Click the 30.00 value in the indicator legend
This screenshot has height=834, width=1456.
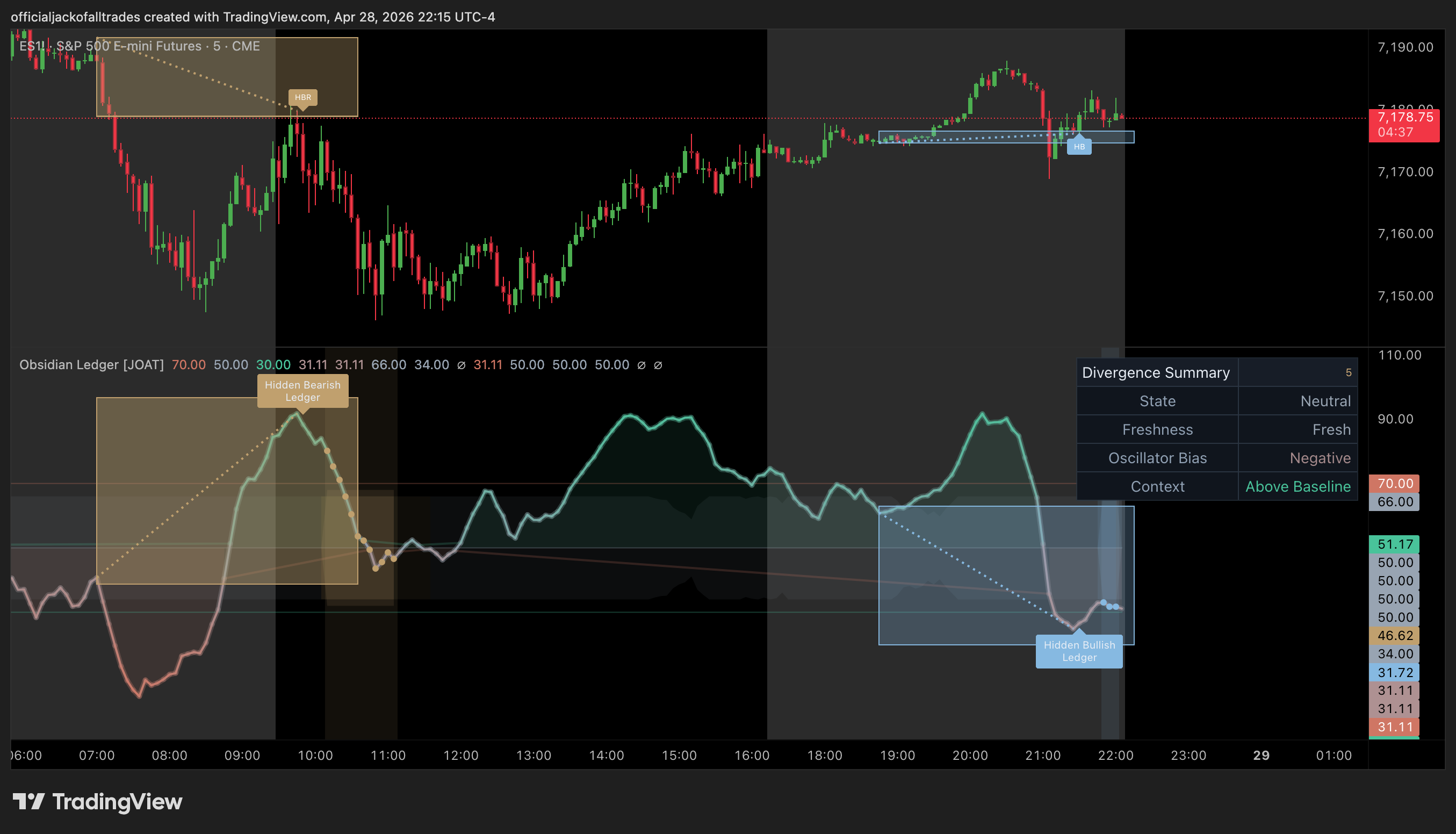click(x=273, y=365)
